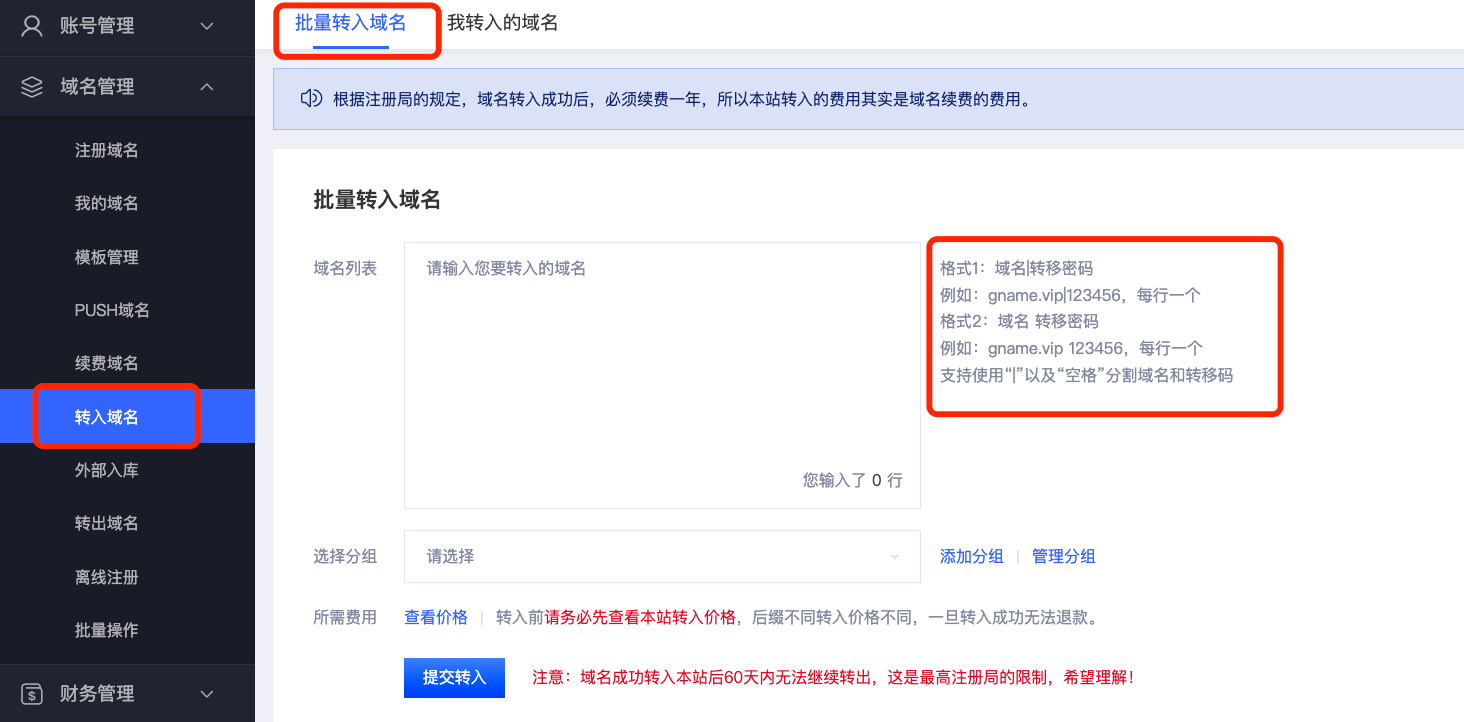Open 转出域名 in sidebar
Screen dimensions: 1464x722
point(107,523)
